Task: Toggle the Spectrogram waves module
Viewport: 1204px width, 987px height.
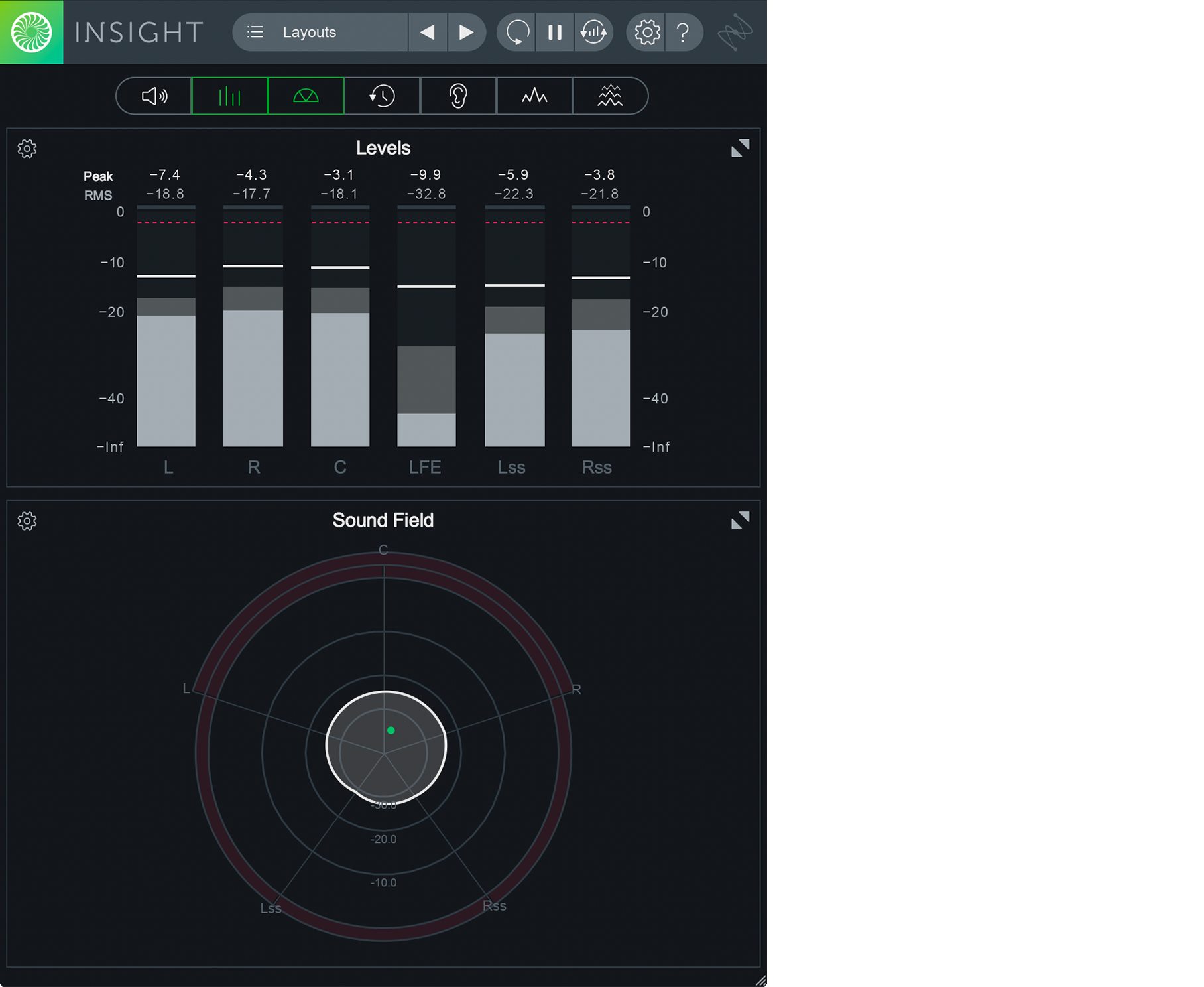Action: point(610,96)
